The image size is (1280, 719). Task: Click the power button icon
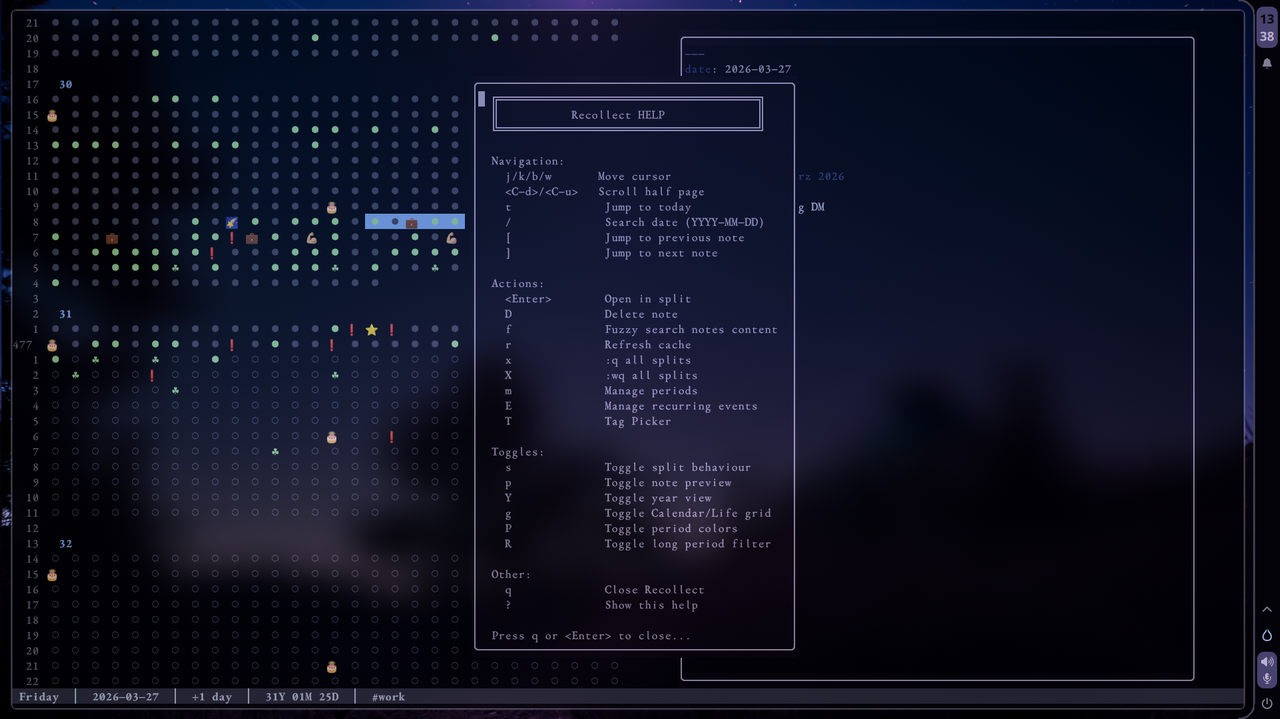click(1267, 704)
